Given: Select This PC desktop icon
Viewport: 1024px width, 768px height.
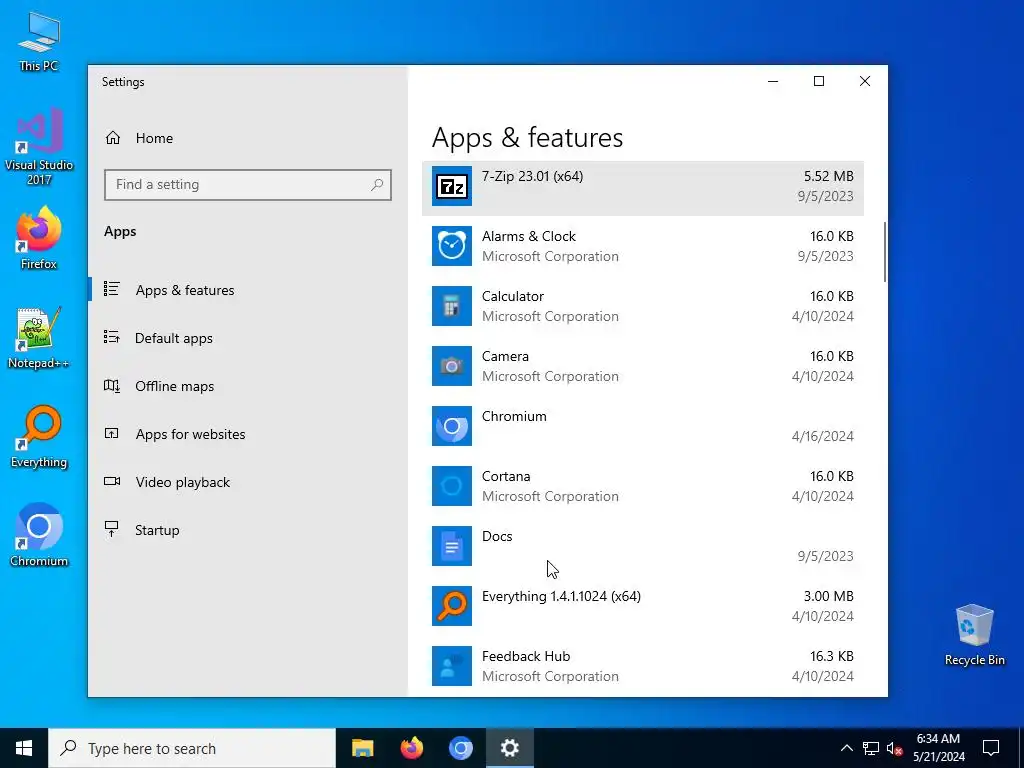Looking at the screenshot, I should (x=39, y=42).
